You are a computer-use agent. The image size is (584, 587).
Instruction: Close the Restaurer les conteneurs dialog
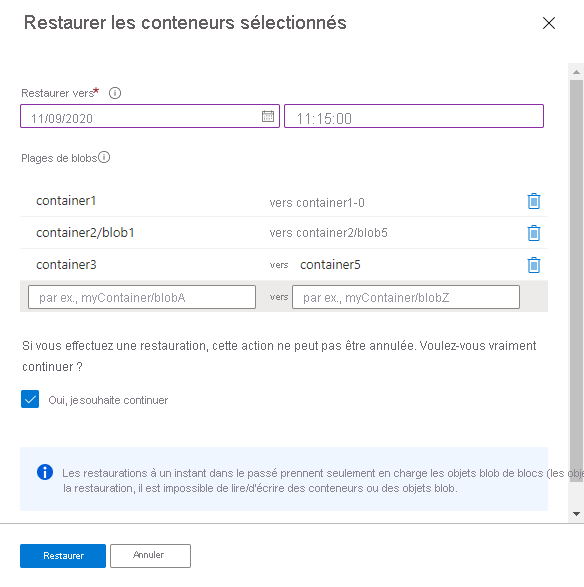click(x=548, y=23)
